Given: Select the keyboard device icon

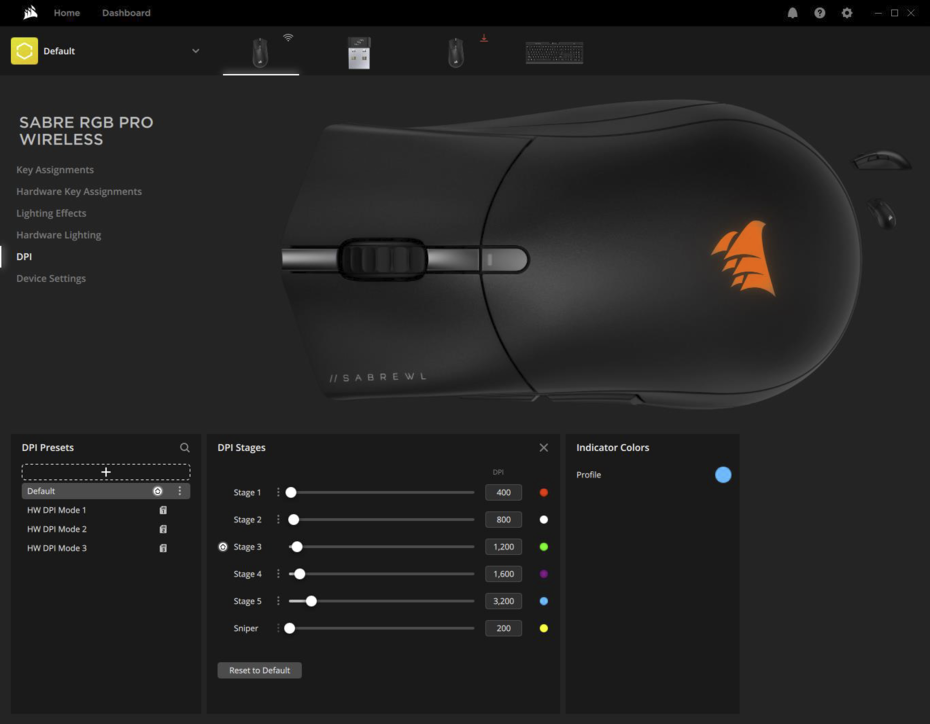Looking at the screenshot, I should coord(555,53).
